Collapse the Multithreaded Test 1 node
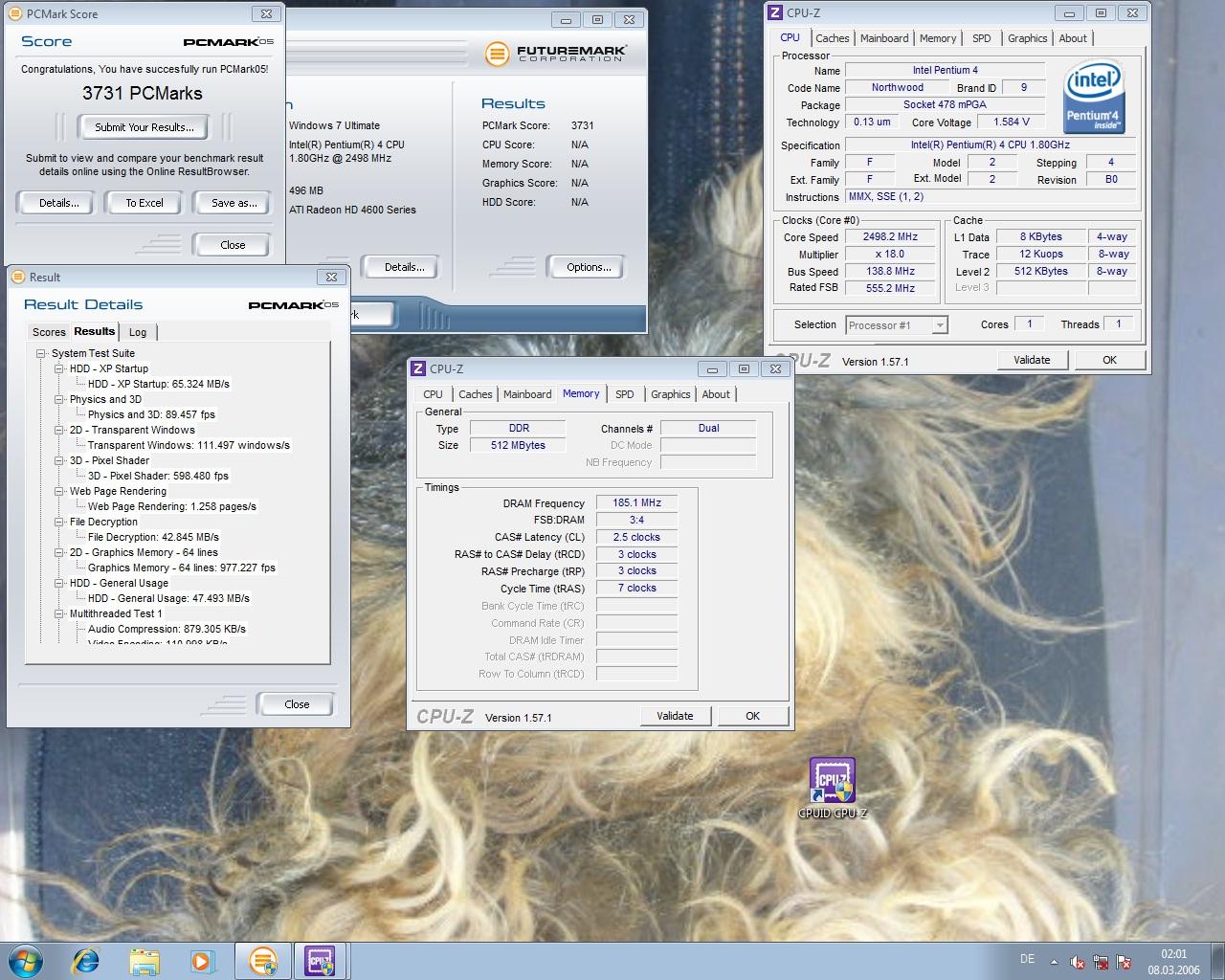The width and height of the screenshot is (1225, 980). (59, 613)
